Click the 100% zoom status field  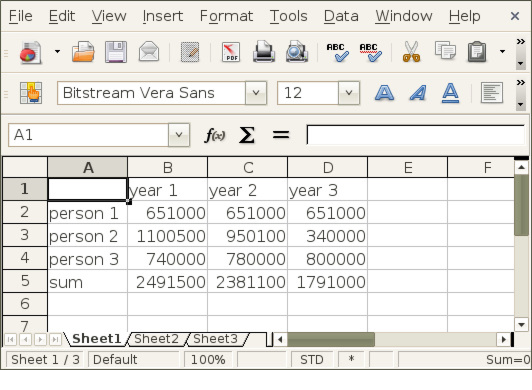click(208, 359)
